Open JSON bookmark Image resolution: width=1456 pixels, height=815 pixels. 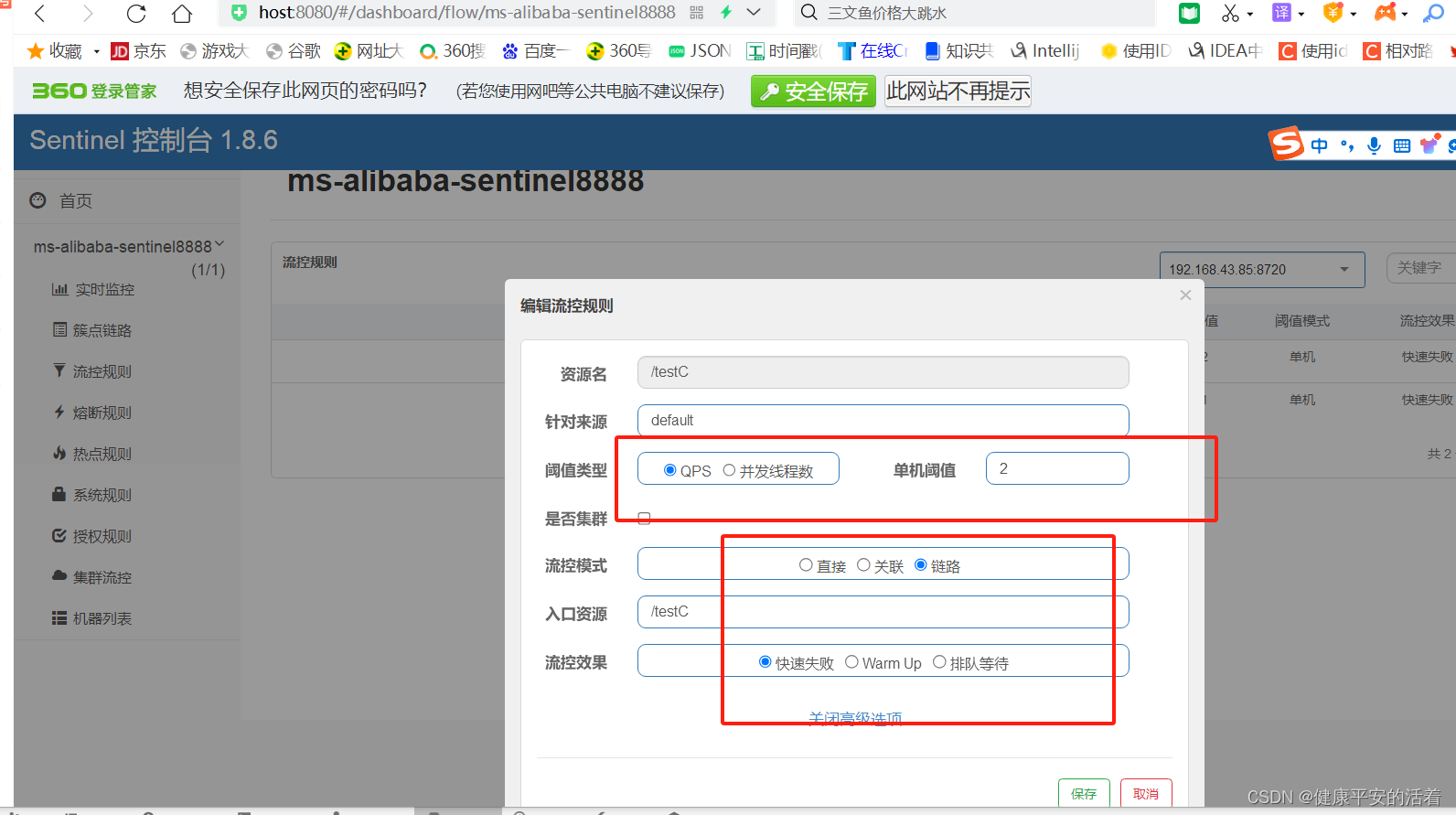(x=700, y=51)
